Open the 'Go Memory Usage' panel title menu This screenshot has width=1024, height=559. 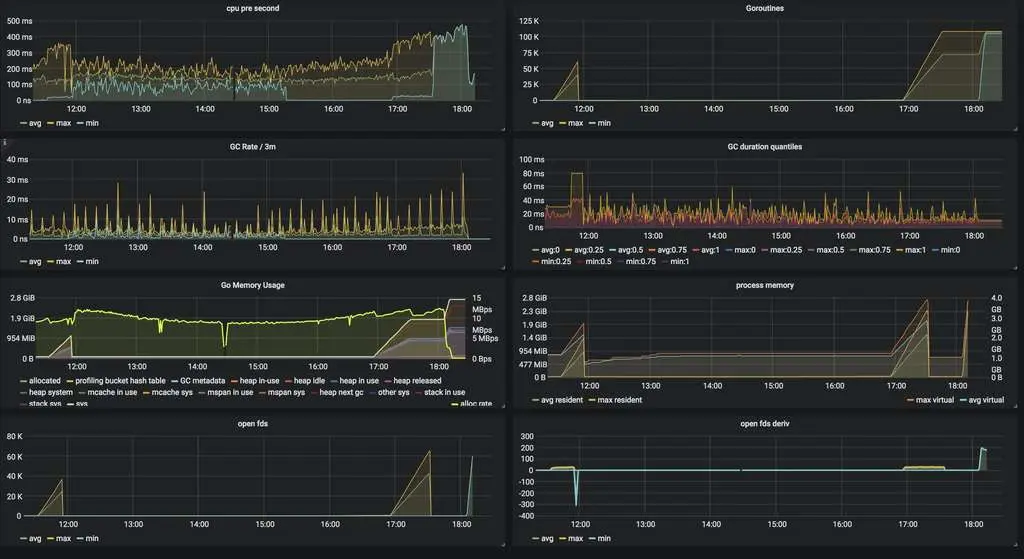(253, 285)
